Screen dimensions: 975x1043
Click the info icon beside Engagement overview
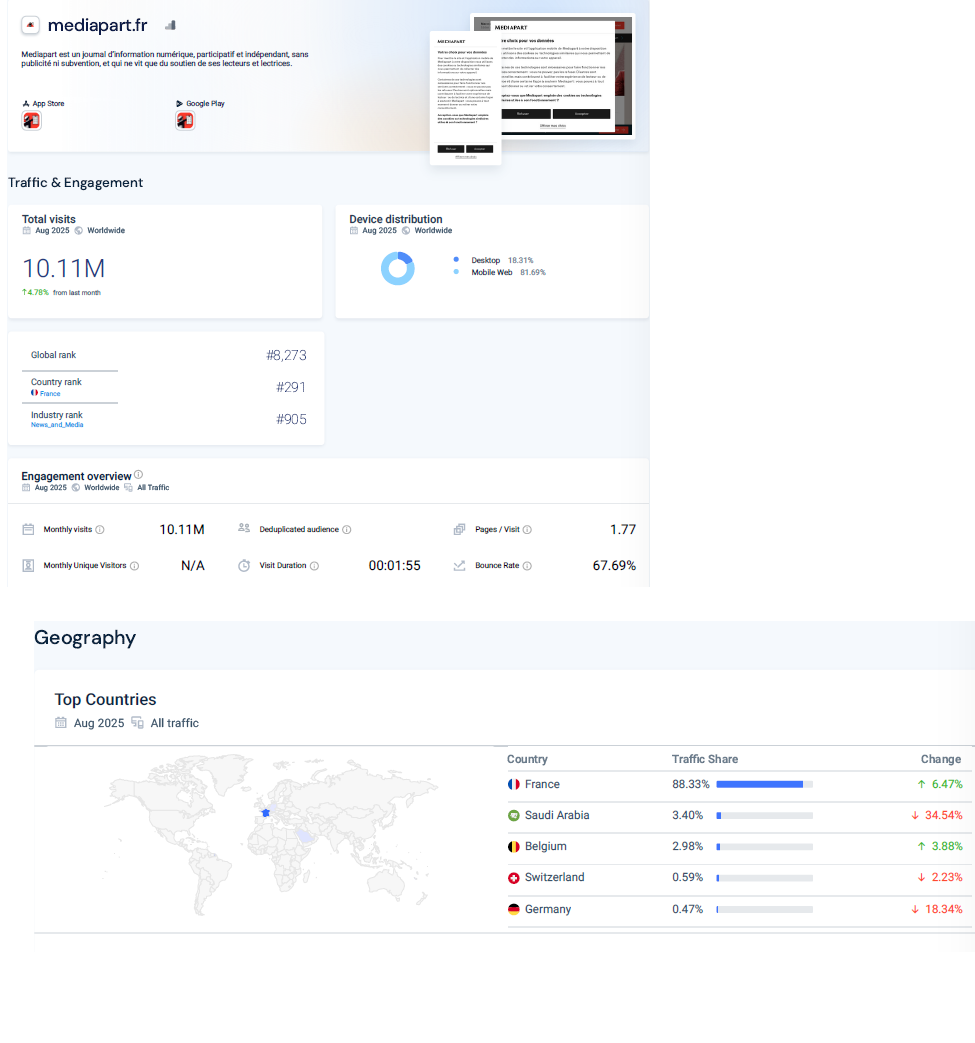(138, 475)
